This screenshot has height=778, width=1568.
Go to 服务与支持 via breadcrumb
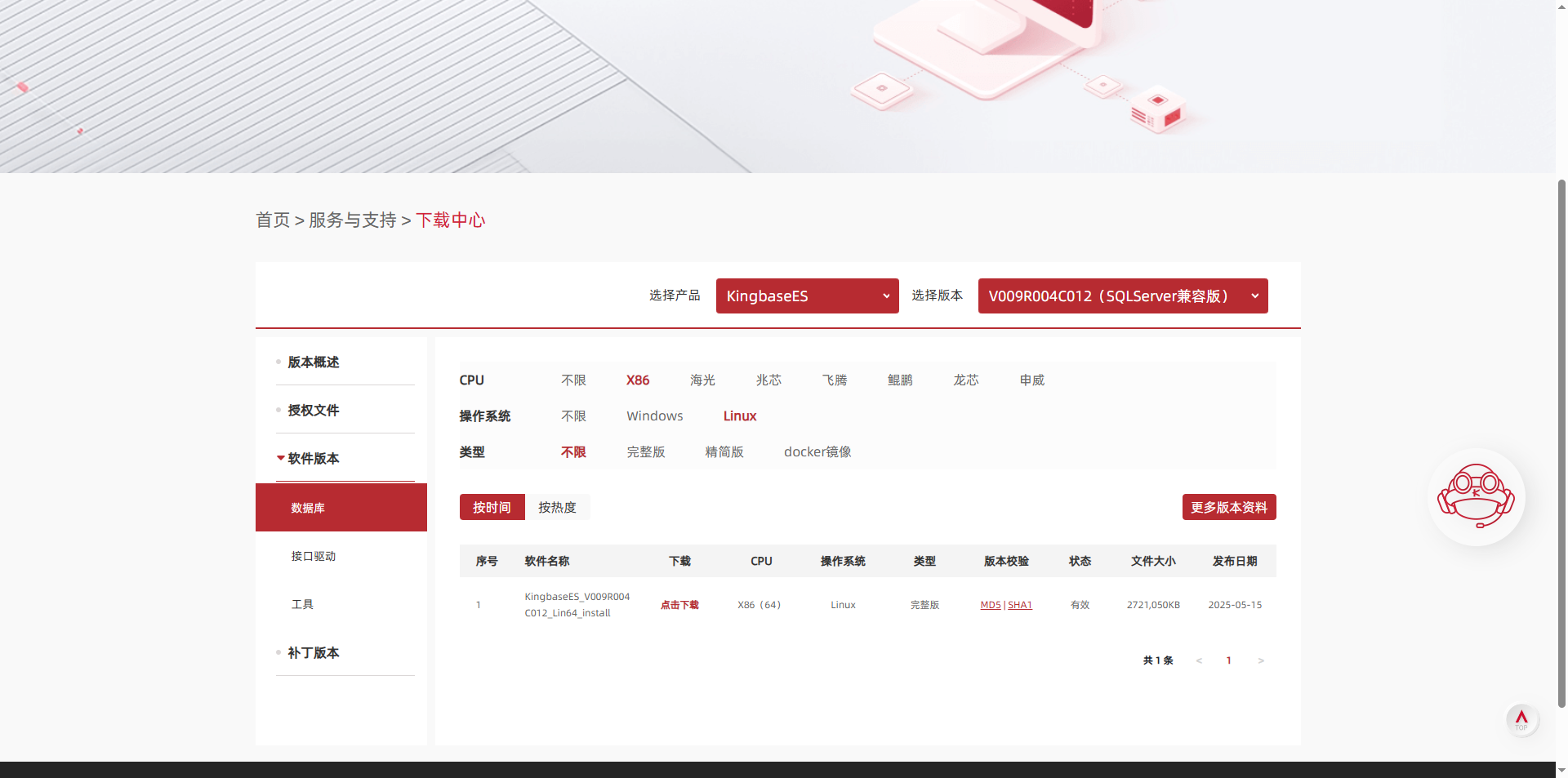[x=353, y=220]
